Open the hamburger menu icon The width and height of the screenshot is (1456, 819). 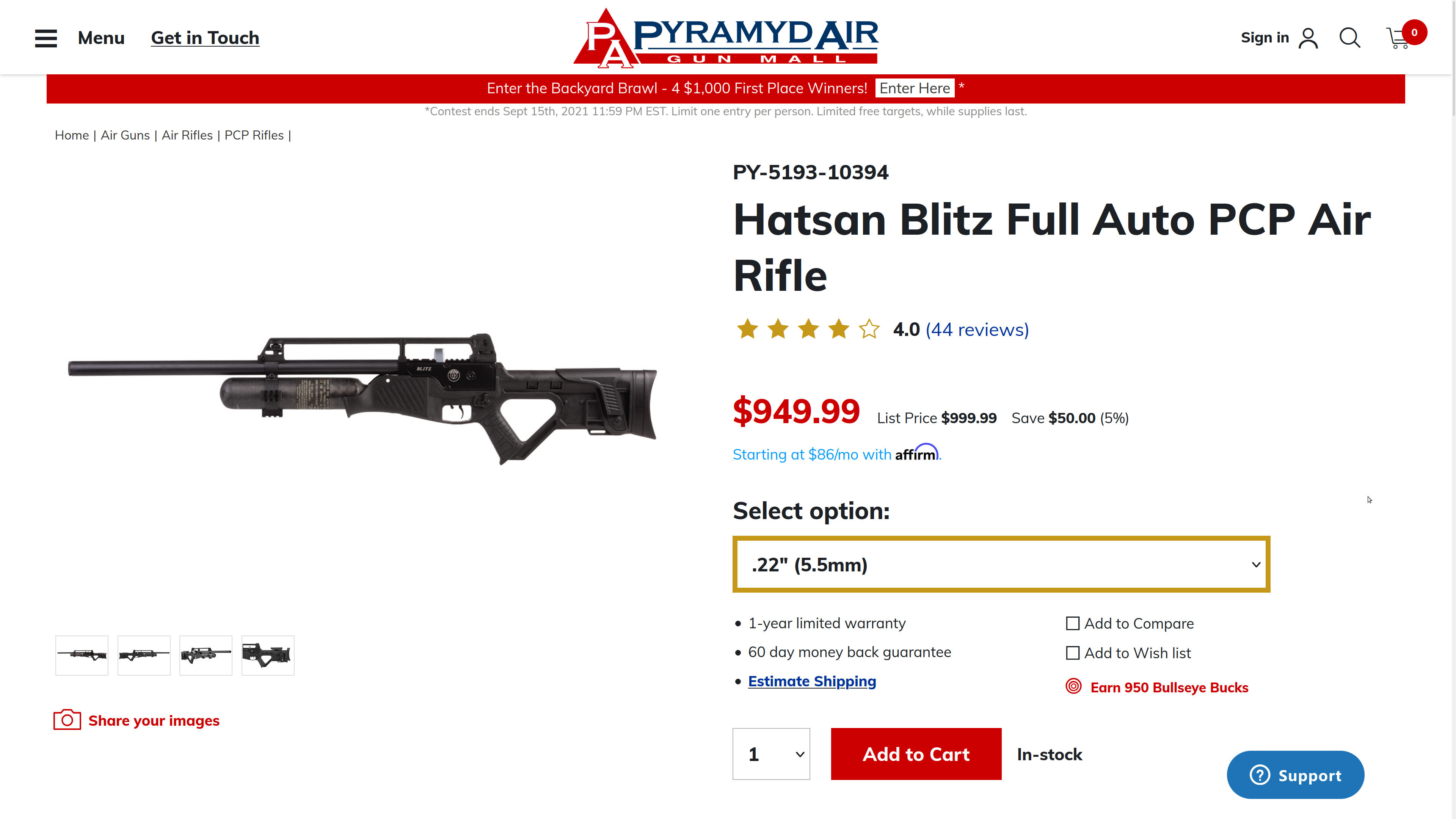pos(46,38)
